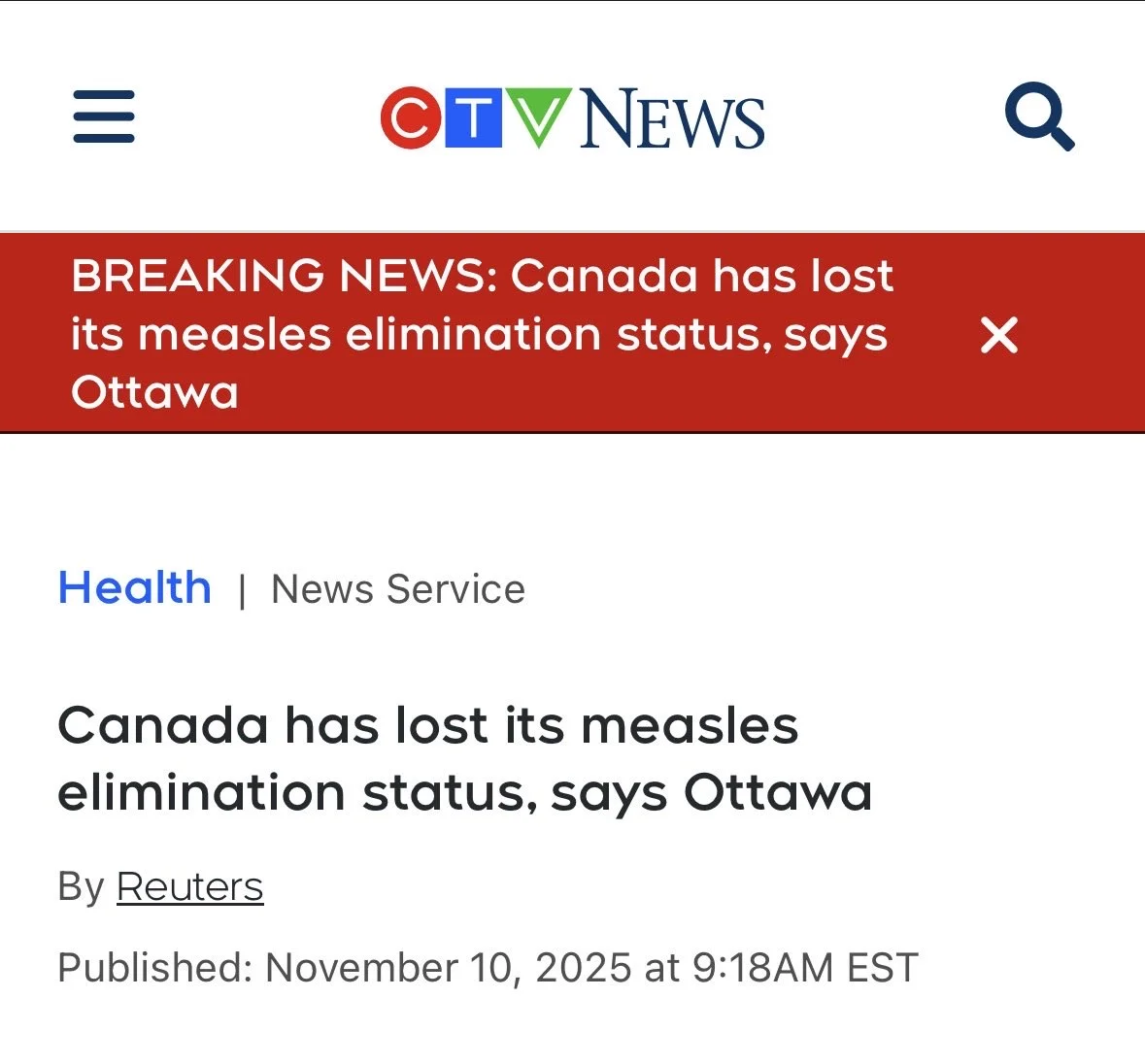Open the breaking news measles banner story

click(x=481, y=335)
